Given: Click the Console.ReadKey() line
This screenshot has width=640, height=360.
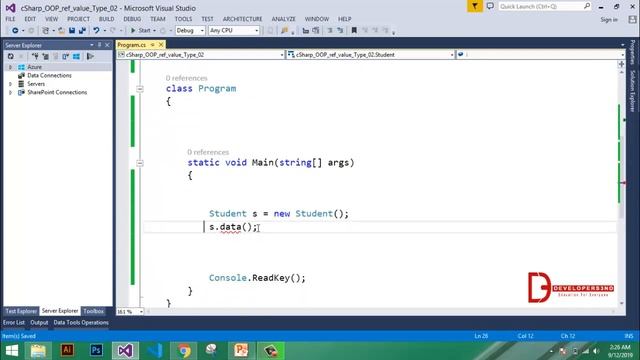Looking at the screenshot, I should pyautogui.click(x=257, y=278).
